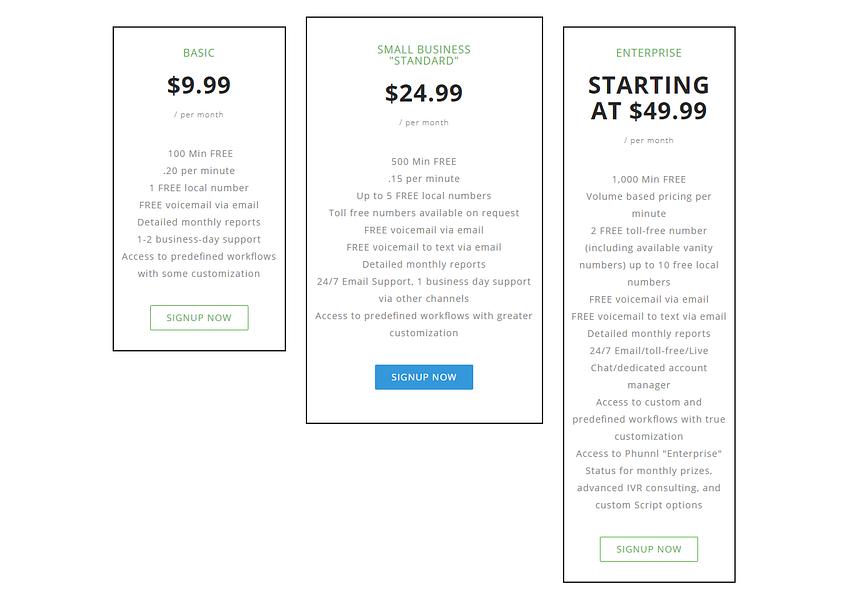Click the $9.99 price text
This screenshot has width=845, height=600.
(x=199, y=85)
